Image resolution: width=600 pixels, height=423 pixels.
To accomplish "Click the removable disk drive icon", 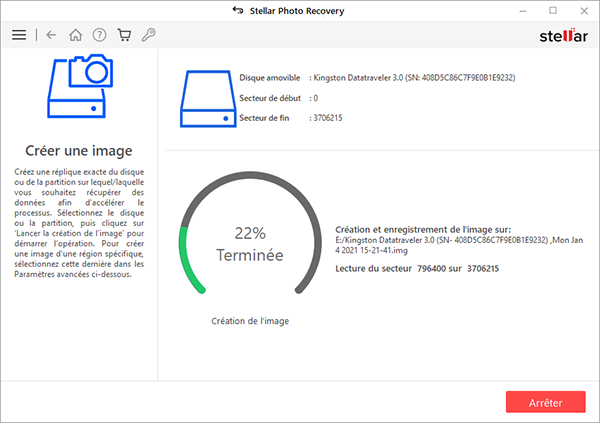I will [208, 99].
